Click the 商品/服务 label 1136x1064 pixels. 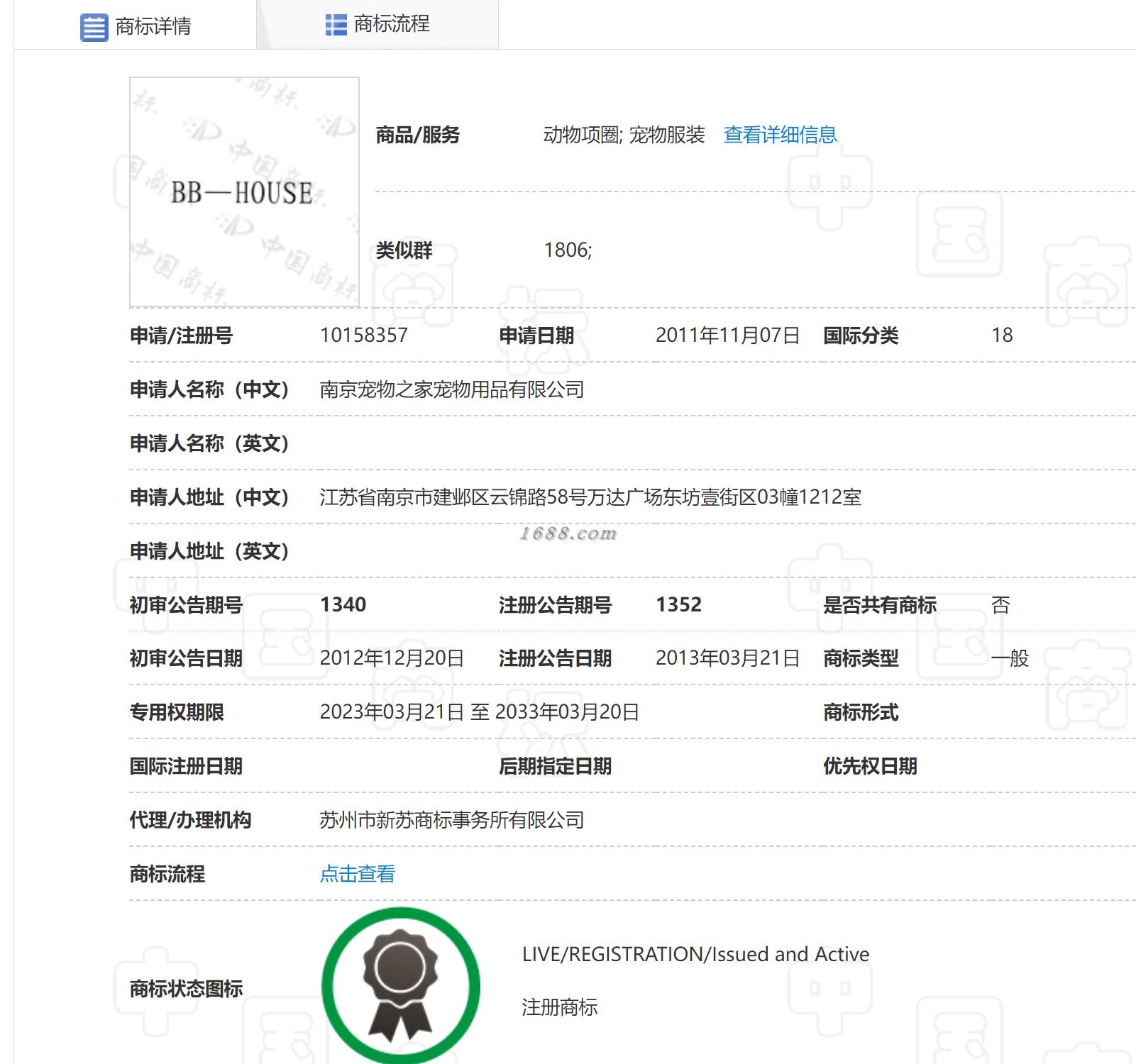coord(418,135)
